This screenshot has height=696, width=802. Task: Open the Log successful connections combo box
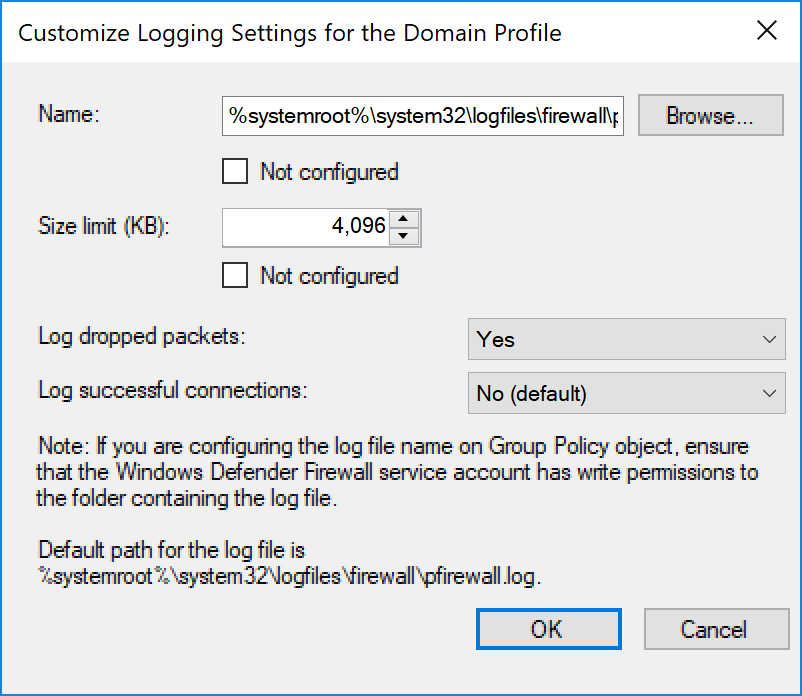pyautogui.click(x=627, y=393)
